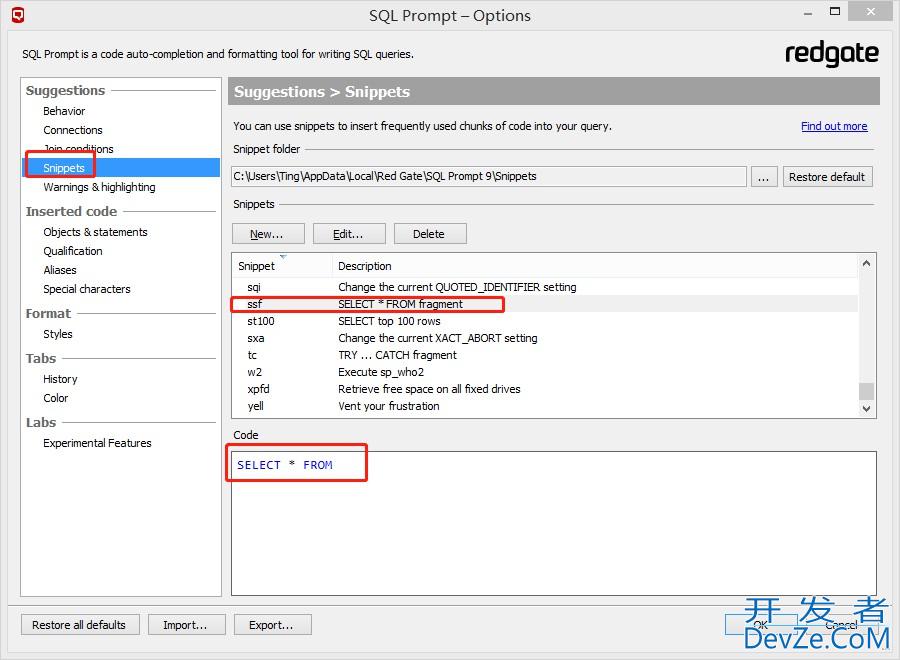Click the Import… button

point(187,625)
